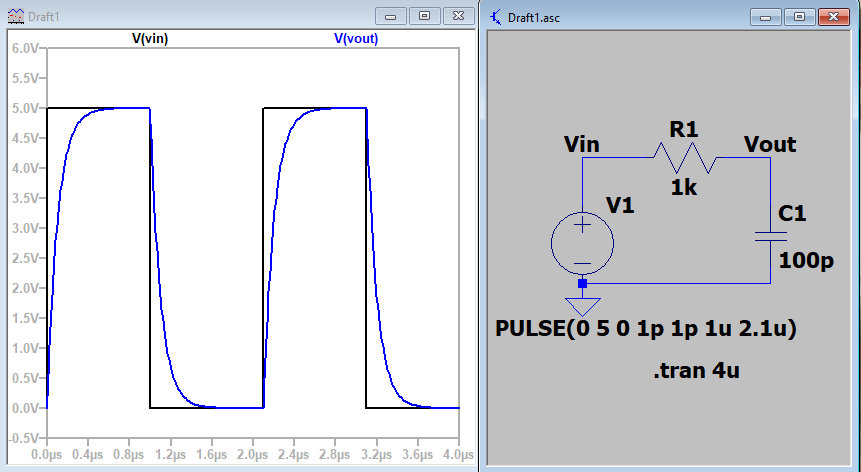Select the ground symbol in schematic
Screen dimensions: 861x472
tap(582, 305)
